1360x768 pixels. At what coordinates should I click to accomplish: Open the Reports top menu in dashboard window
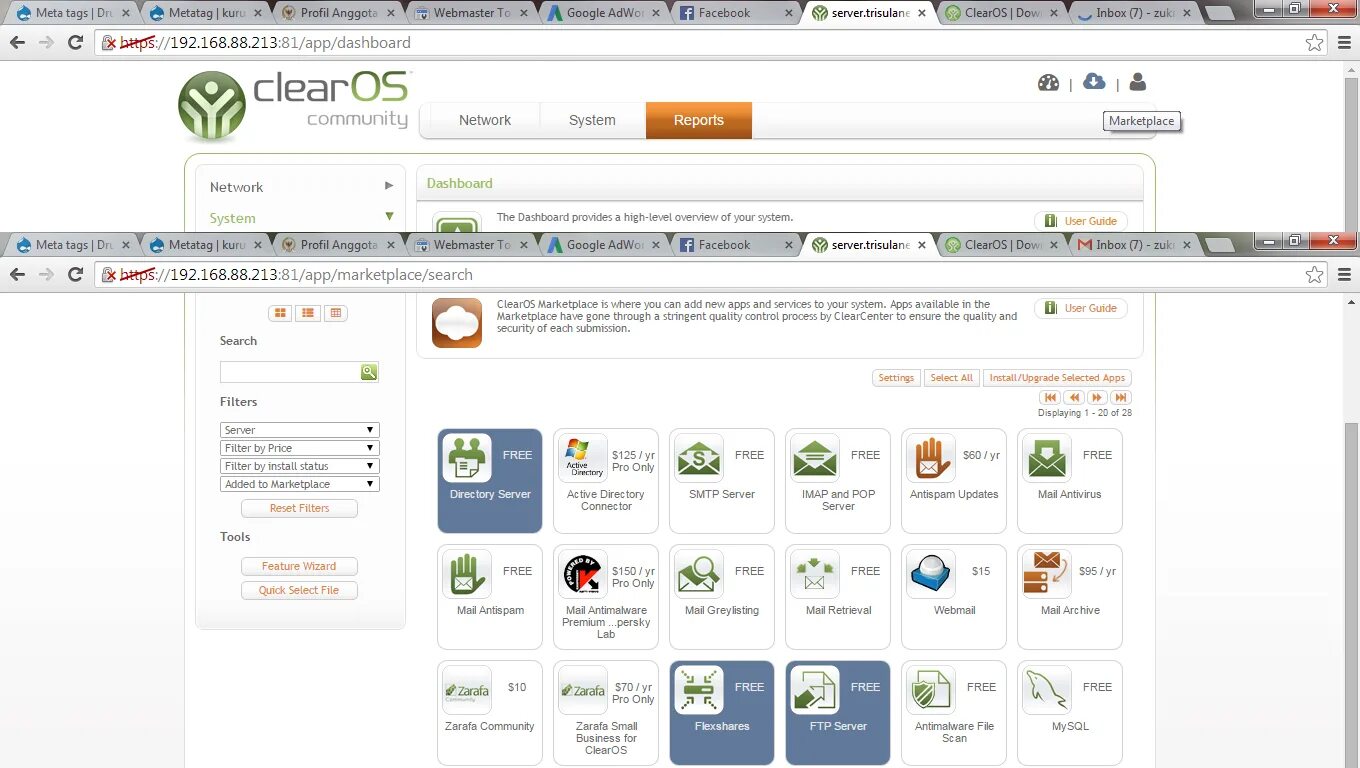click(x=698, y=120)
